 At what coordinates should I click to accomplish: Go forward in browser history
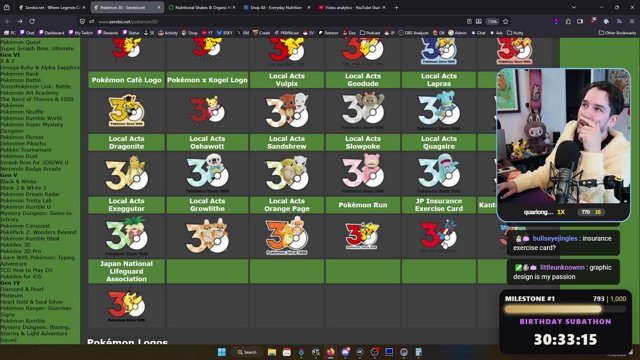pyautogui.click(x=20, y=21)
